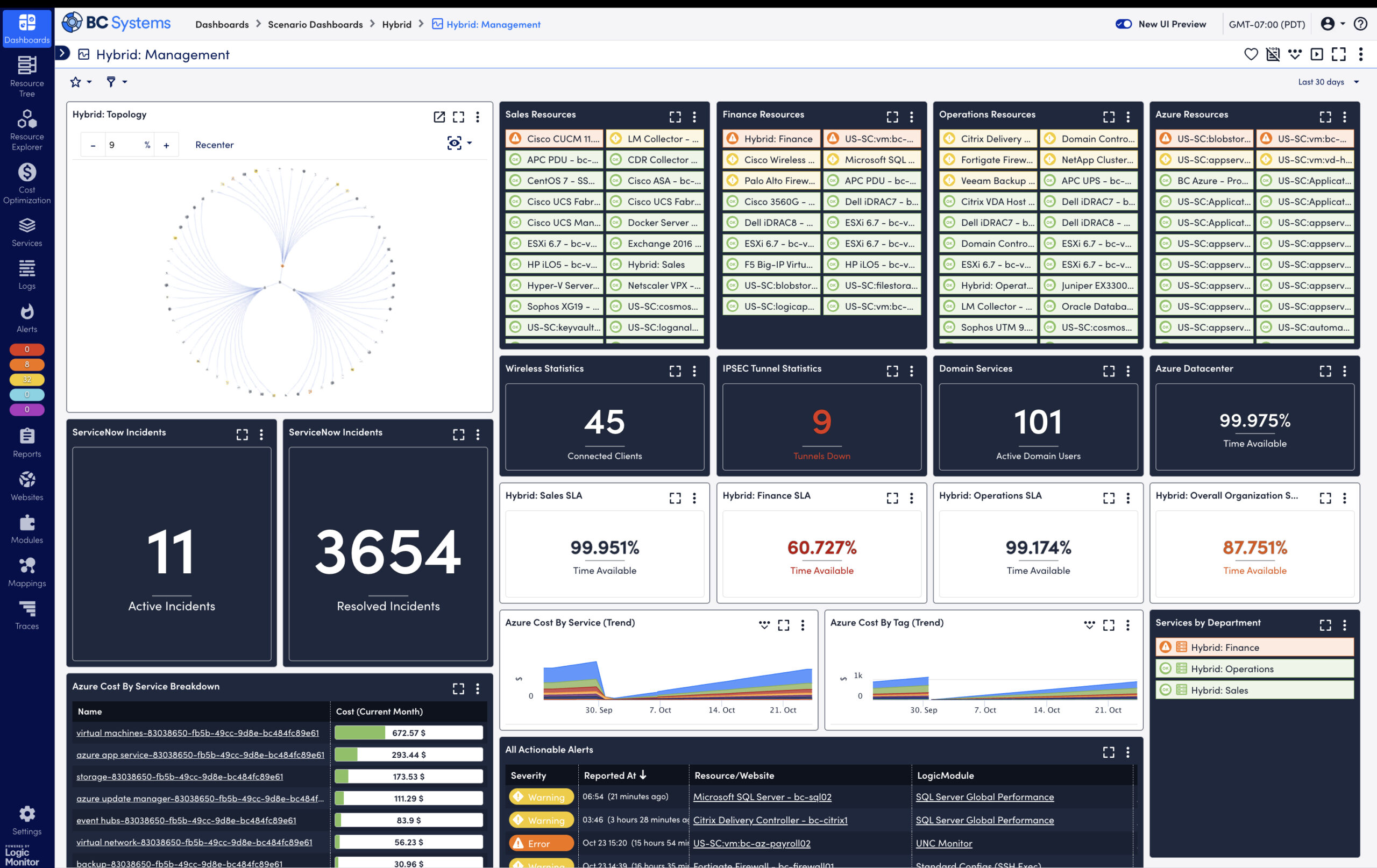Go to Hybrid breadcrumb

(x=397, y=24)
